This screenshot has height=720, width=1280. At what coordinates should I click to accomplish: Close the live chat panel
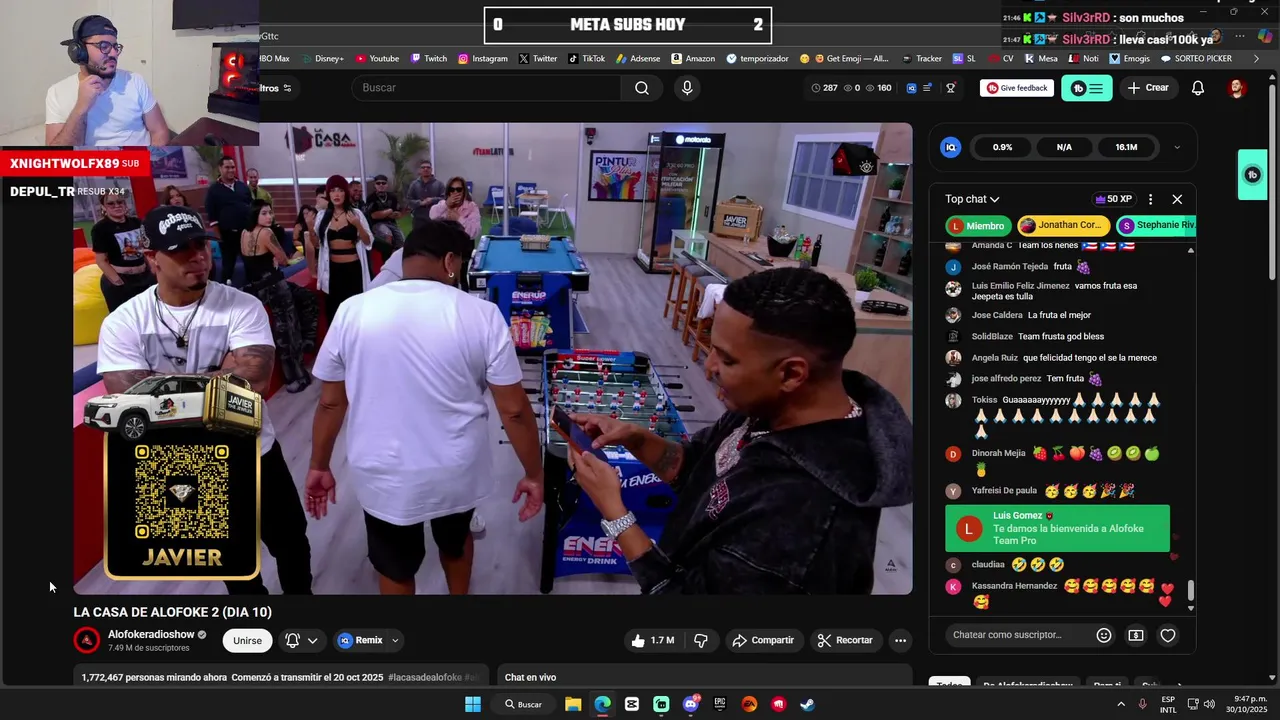pyautogui.click(x=1177, y=199)
